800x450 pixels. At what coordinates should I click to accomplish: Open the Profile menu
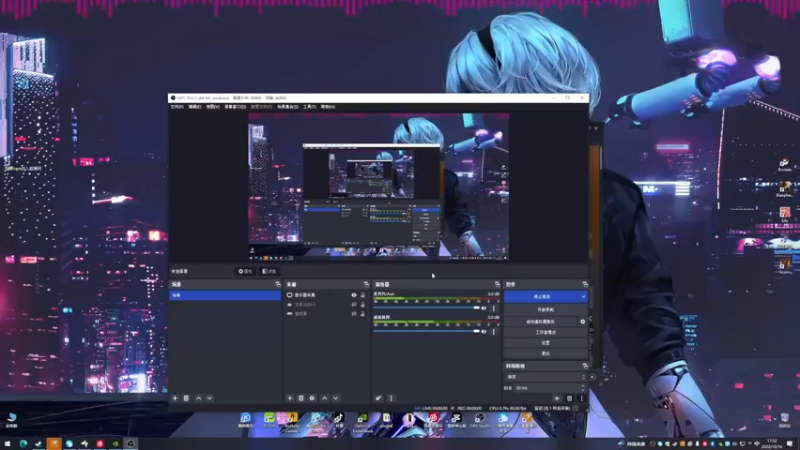click(262, 107)
